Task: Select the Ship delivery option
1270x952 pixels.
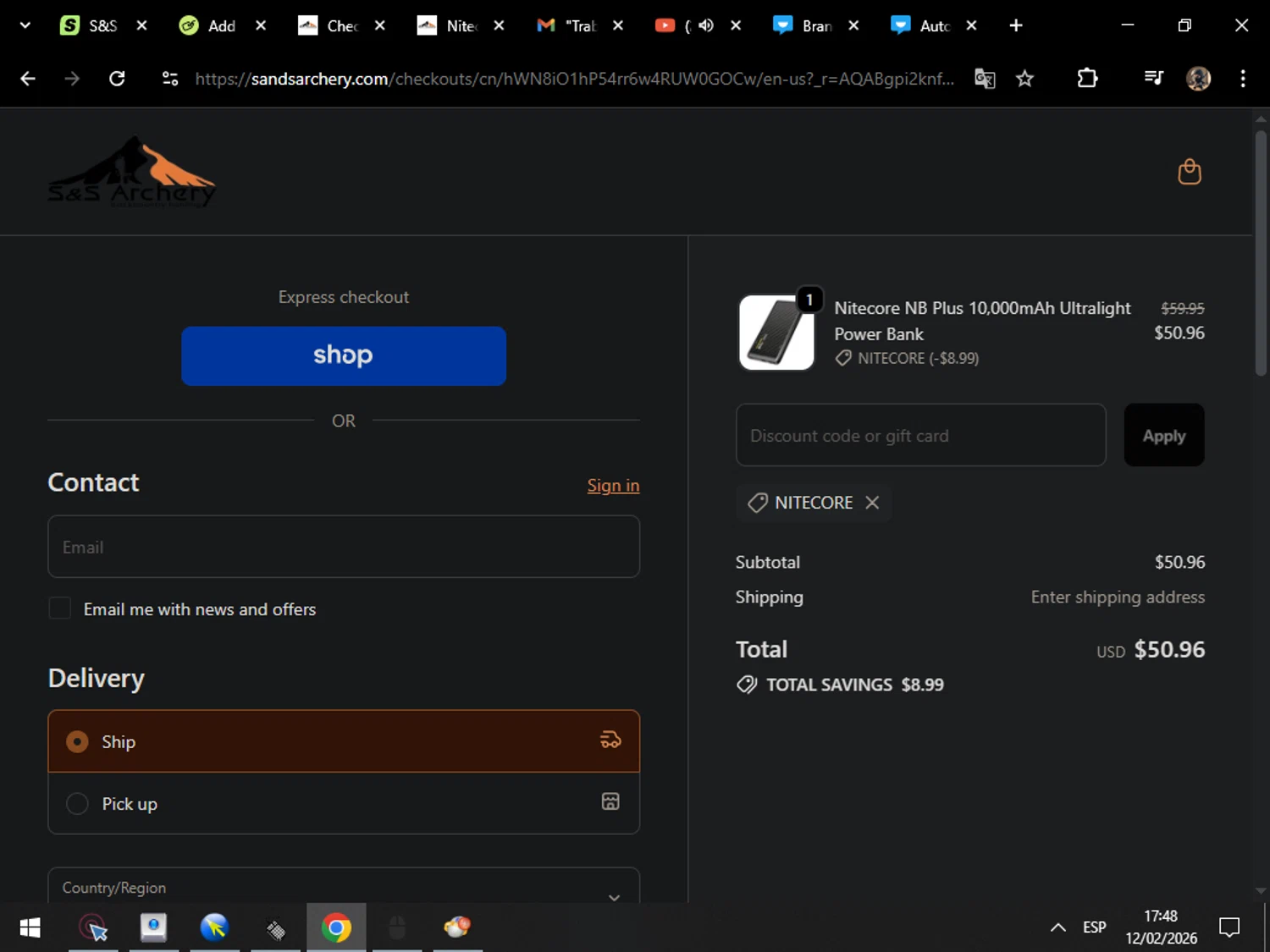Action: coord(344,741)
